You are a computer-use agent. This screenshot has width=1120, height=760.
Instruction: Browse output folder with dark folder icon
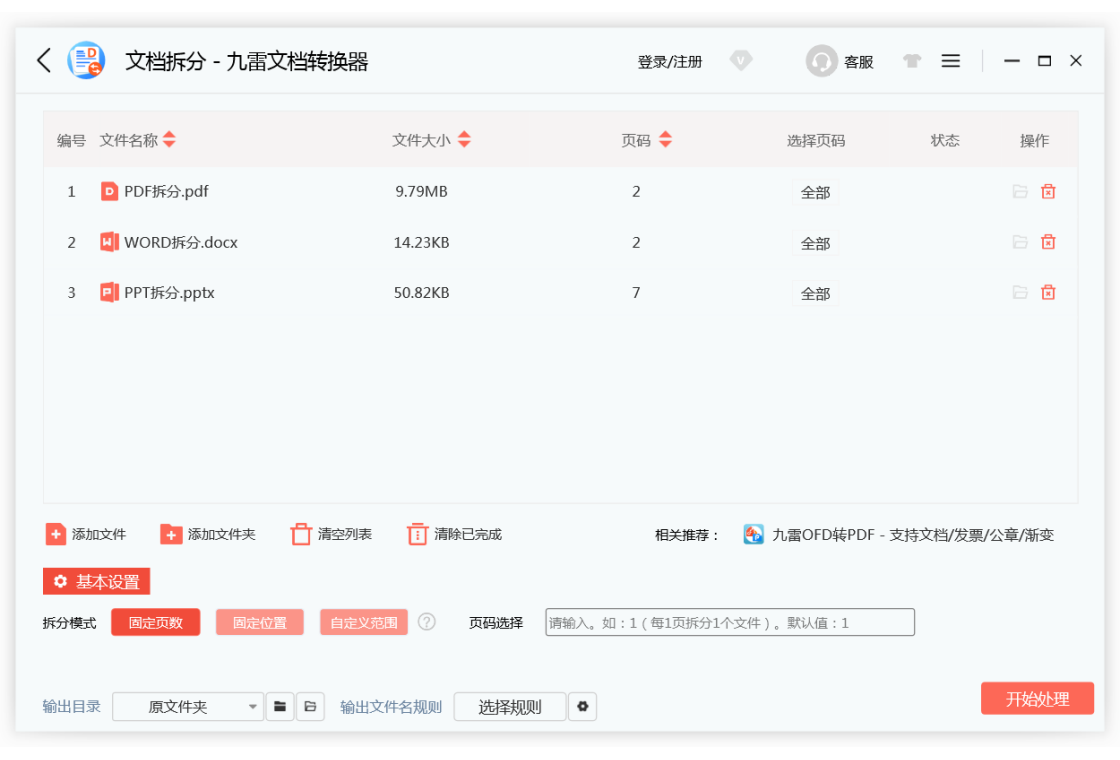tap(280, 706)
